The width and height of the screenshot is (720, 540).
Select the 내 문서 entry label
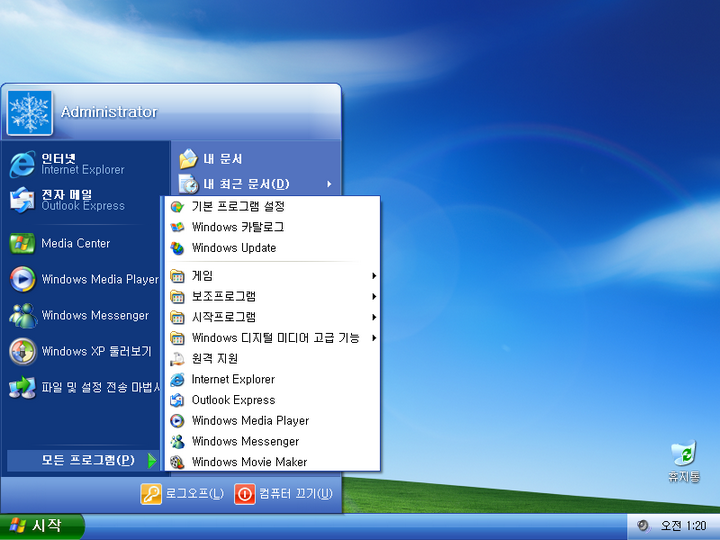tap(222, 159)
